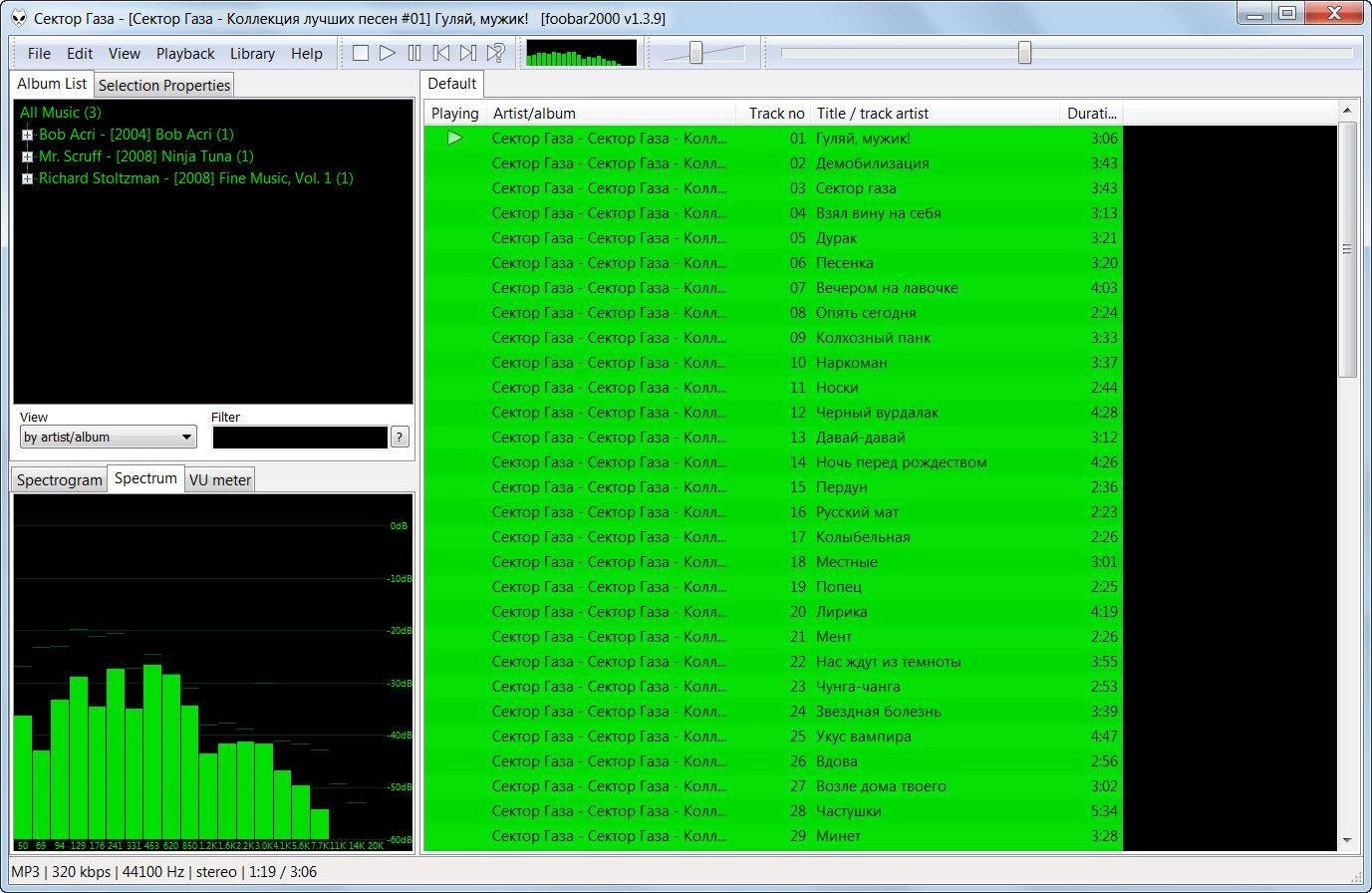Select track 27 'Возле дома твоего'
The image size is (1372, 893).
[x=773, y=786]
